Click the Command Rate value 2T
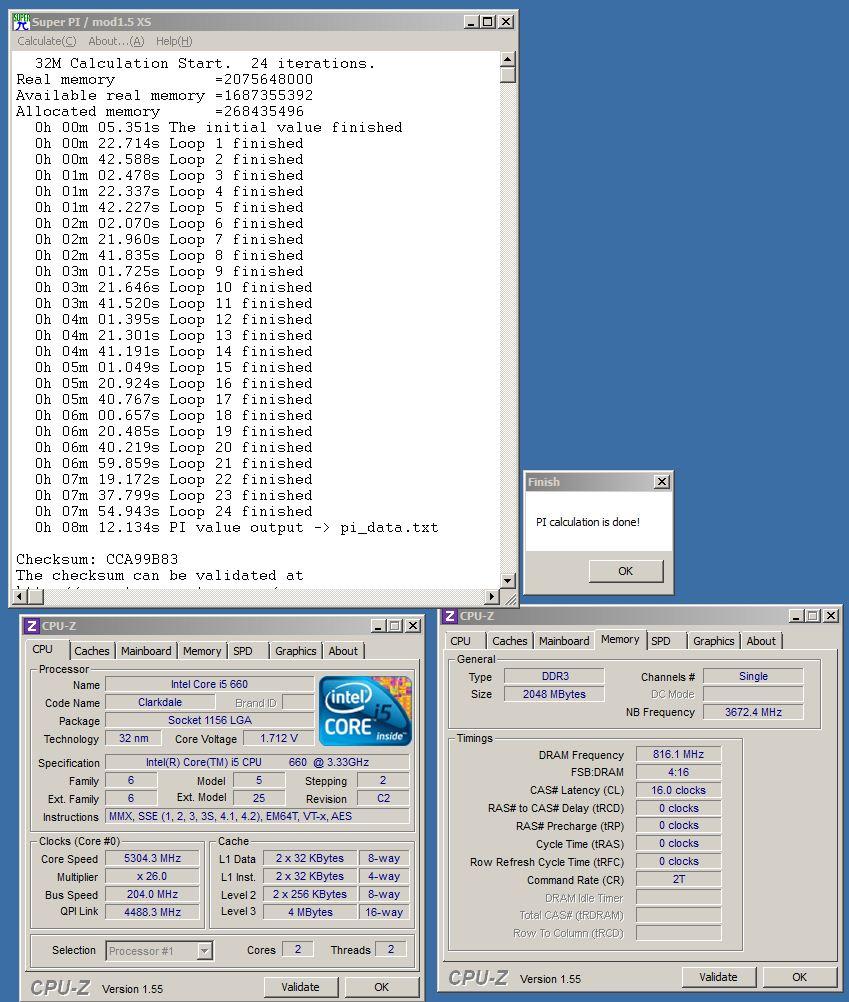Image resolution: width=849 pixels, height=1002 pixels. coord(678,879)
